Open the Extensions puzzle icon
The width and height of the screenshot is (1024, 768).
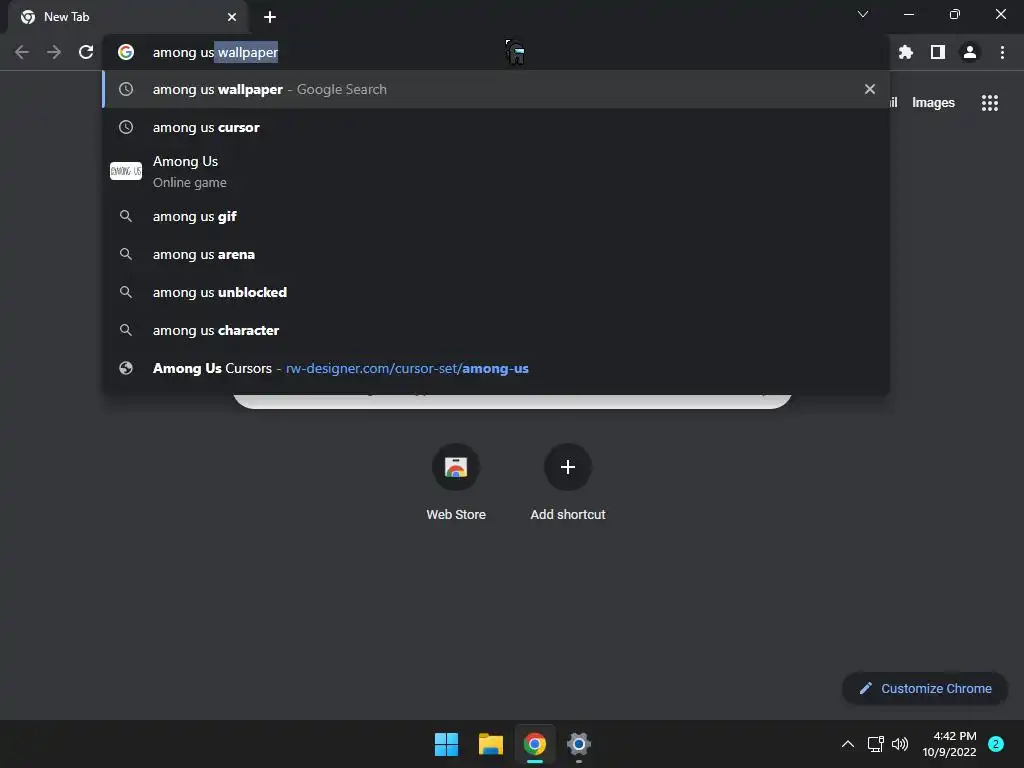tap(906, 52)
